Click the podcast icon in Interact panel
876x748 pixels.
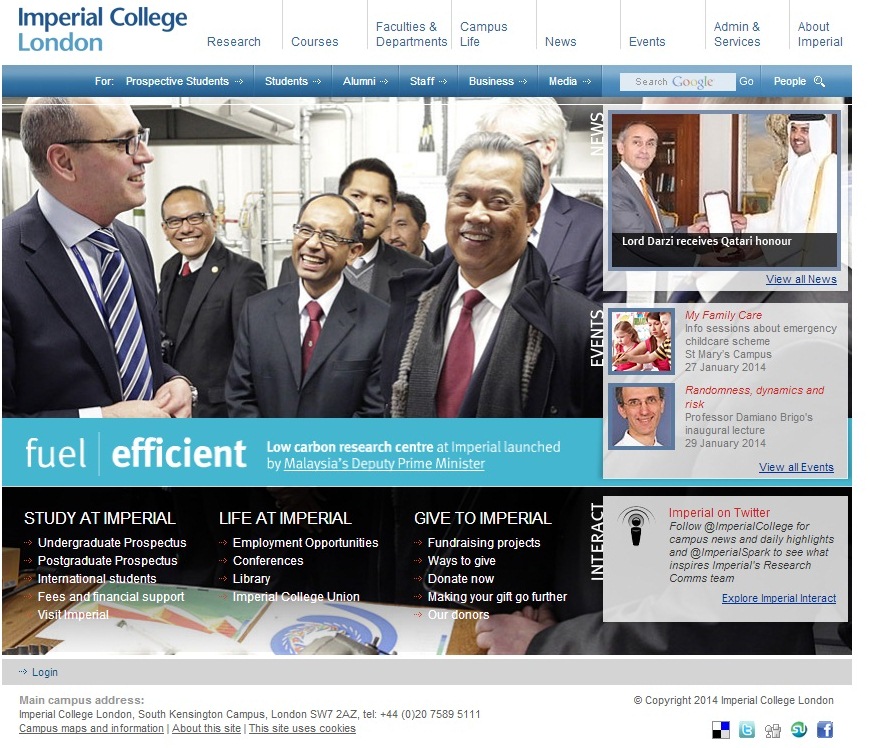click(636, 526)
